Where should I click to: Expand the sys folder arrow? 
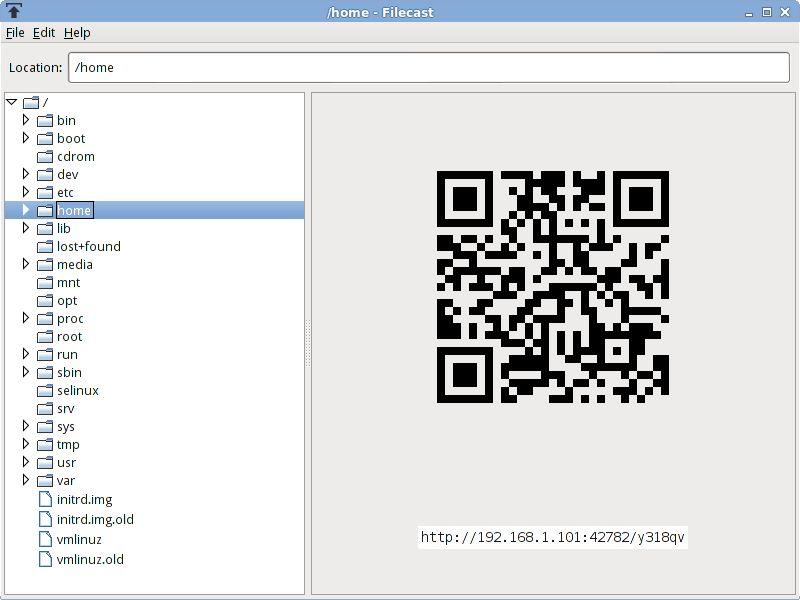(26, 426)
